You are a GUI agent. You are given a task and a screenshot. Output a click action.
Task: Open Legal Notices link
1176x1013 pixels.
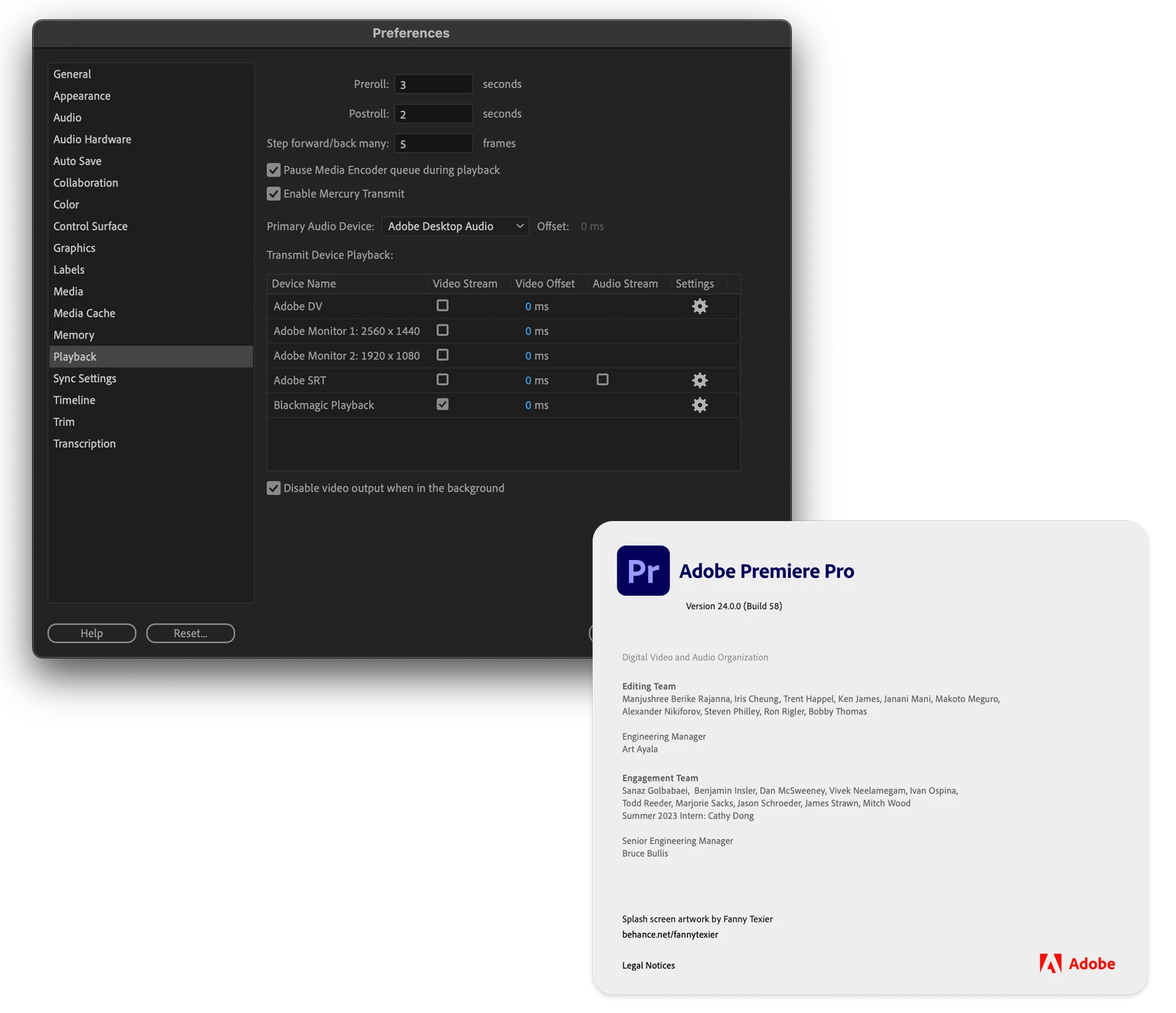[648, 966]
